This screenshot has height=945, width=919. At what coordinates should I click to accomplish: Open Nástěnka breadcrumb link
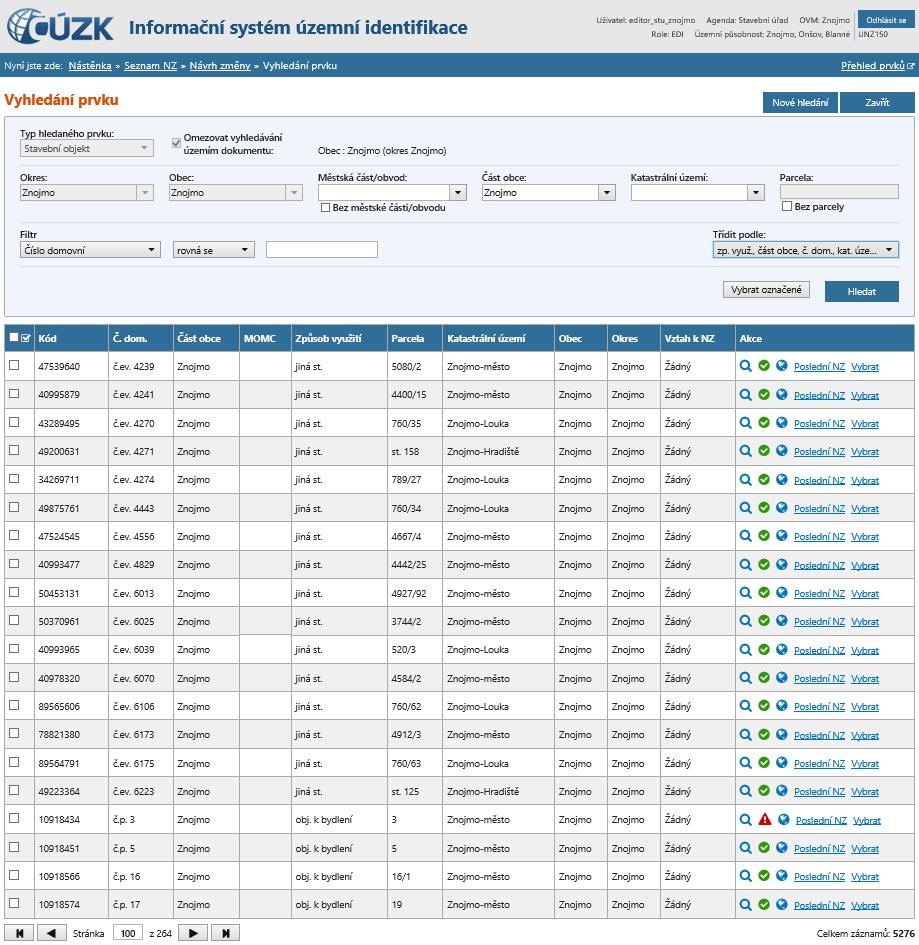(90, 66)
